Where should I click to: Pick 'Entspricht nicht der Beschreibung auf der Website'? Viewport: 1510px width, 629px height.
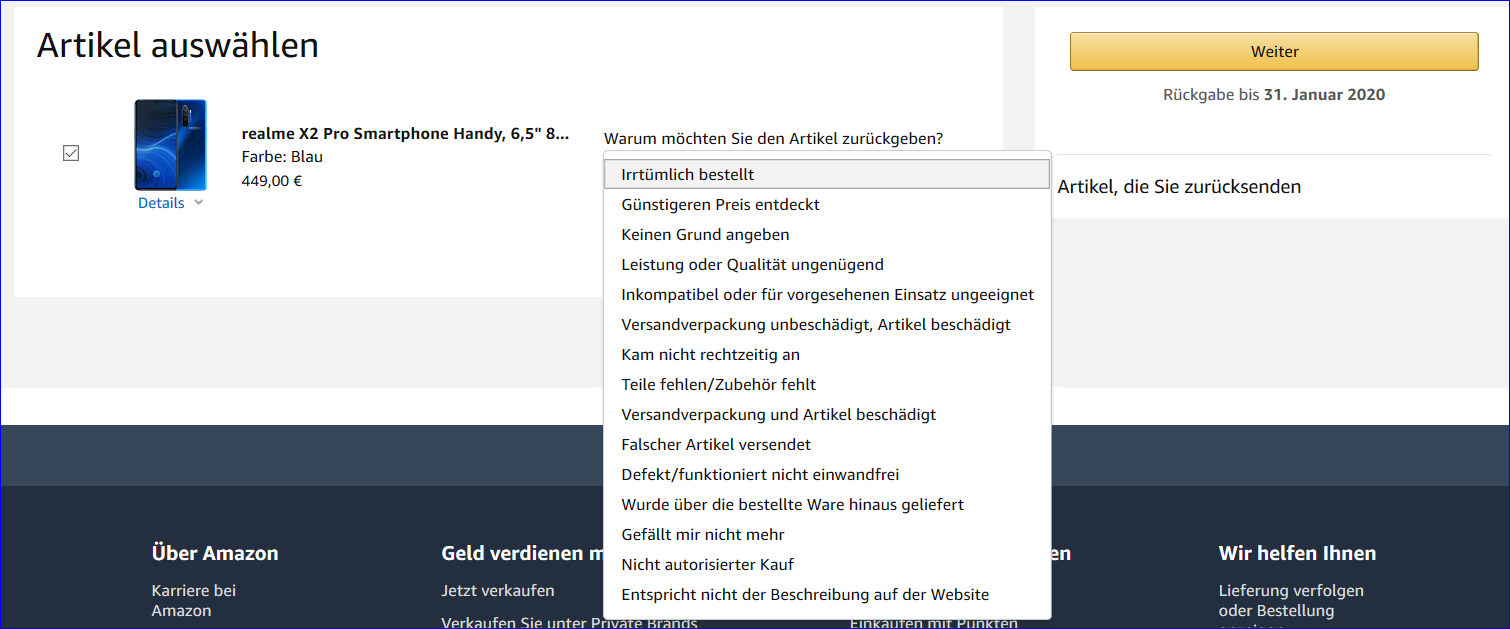pyautogui.click(x=828, y=594)
